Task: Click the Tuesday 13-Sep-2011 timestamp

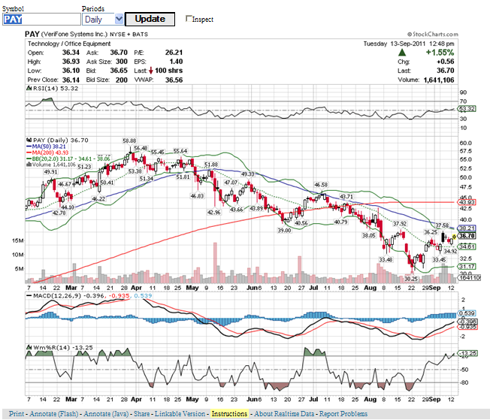Action: click(408, 44)
